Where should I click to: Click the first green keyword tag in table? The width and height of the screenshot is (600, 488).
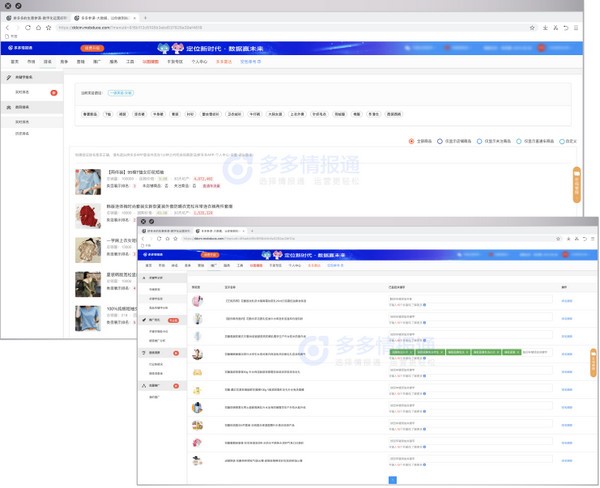point(402,352)
